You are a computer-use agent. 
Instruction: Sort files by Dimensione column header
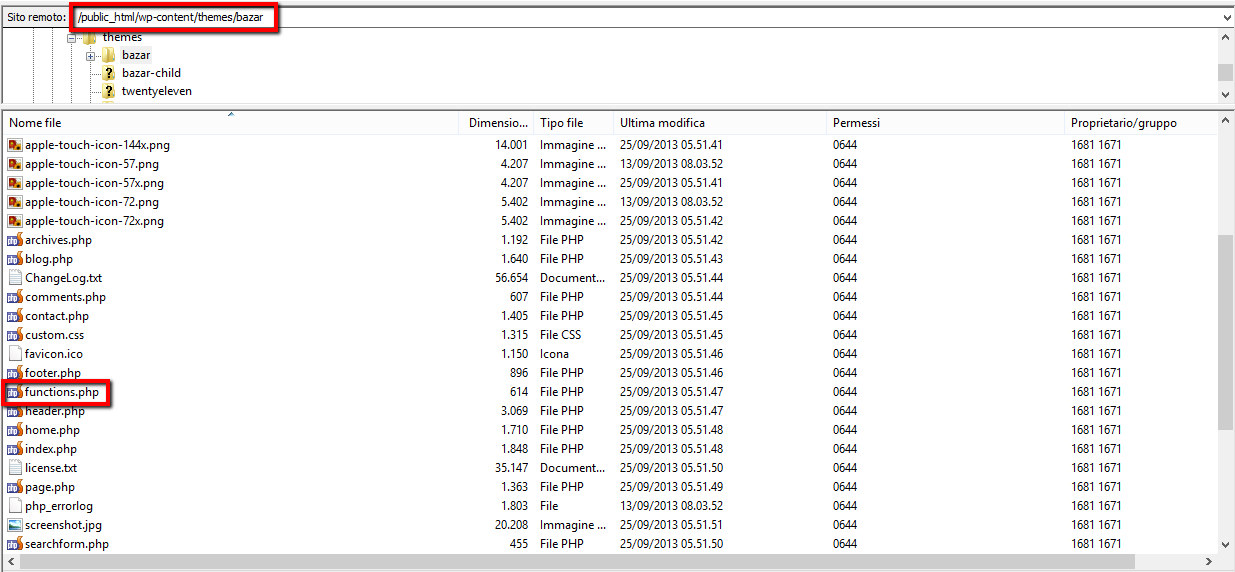click(x=497, y=123)
